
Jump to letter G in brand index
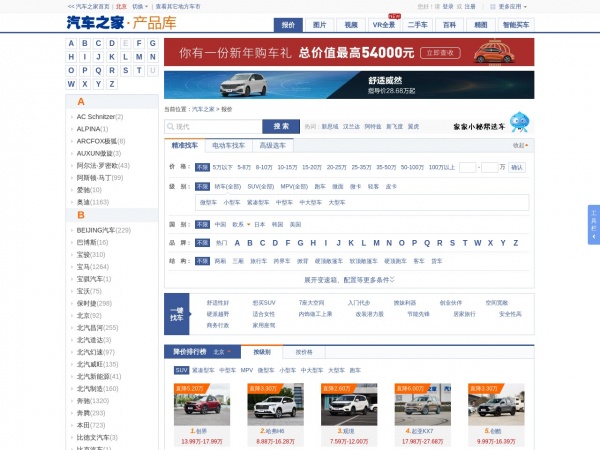pos(153,43)
